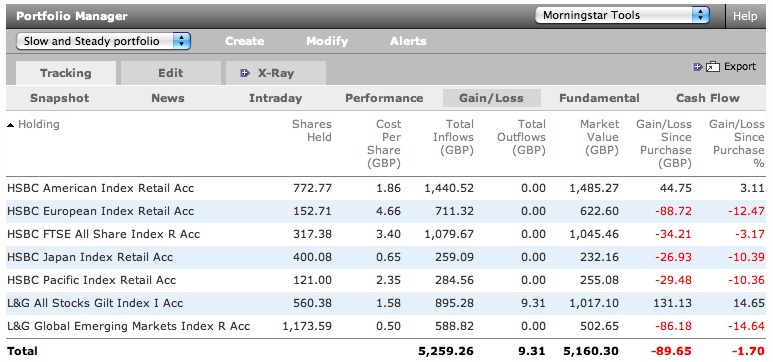Click the Create link

click(245, 41)
